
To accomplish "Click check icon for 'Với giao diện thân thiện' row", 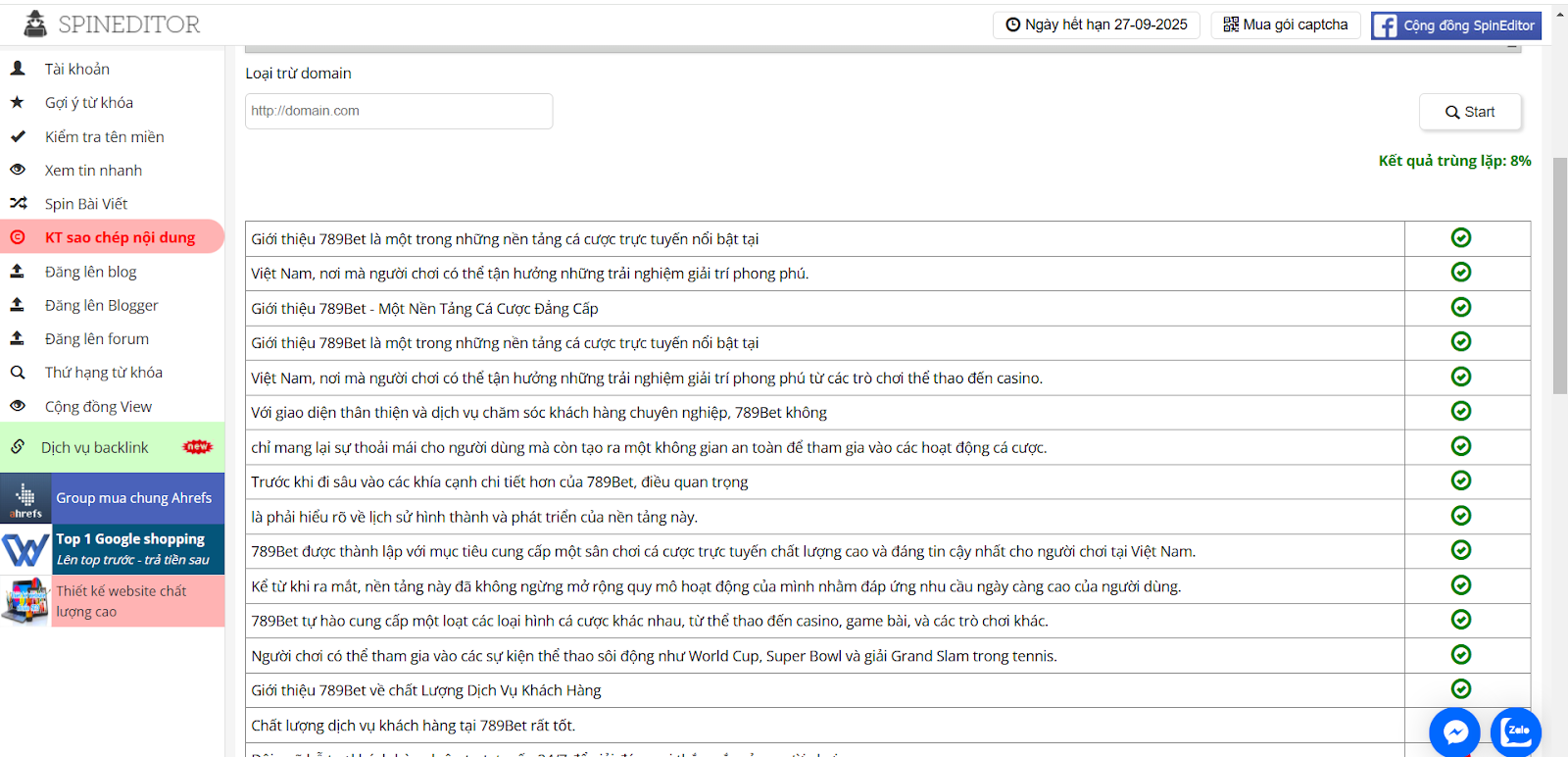I will click(1461, 411).
